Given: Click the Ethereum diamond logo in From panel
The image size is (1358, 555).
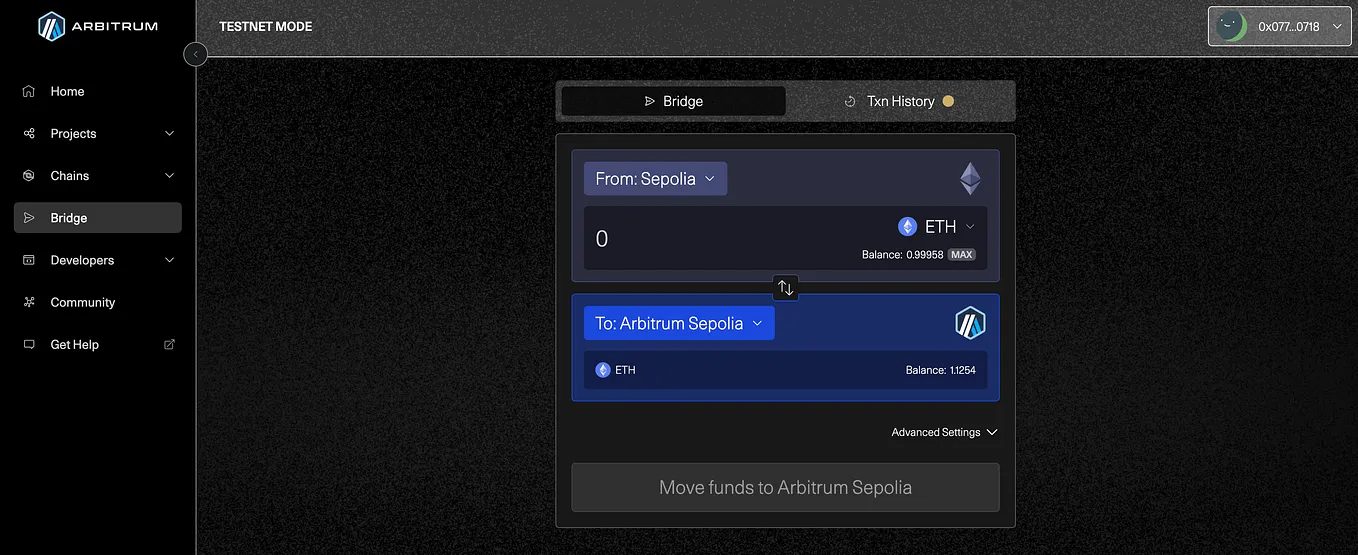Looking at the screenshot, I should click(970, 179).
